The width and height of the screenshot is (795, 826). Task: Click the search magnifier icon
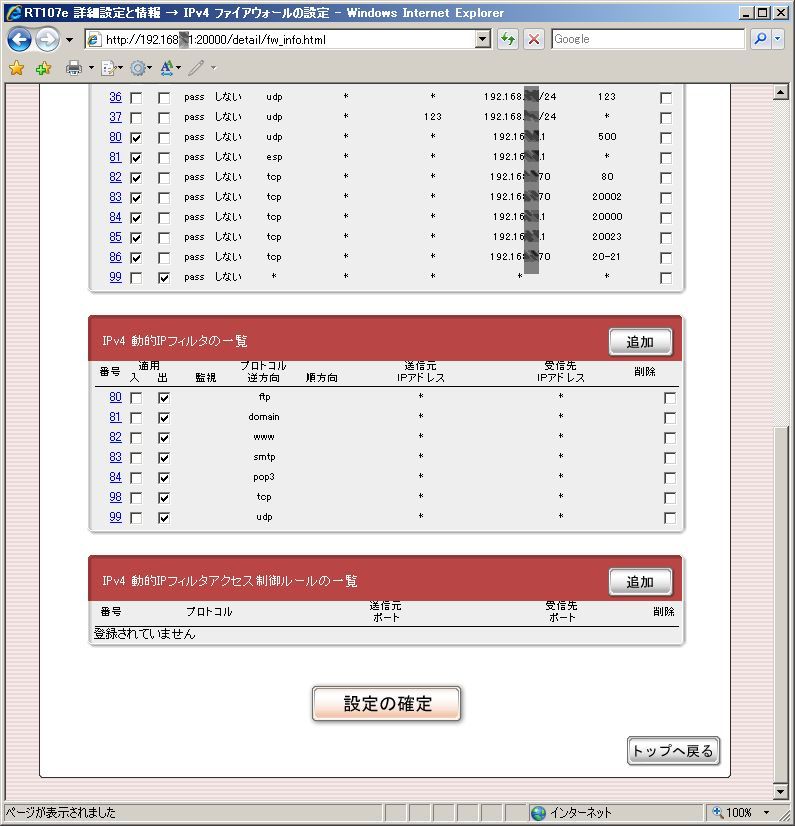pyautogui.click(x=760, y=39)
